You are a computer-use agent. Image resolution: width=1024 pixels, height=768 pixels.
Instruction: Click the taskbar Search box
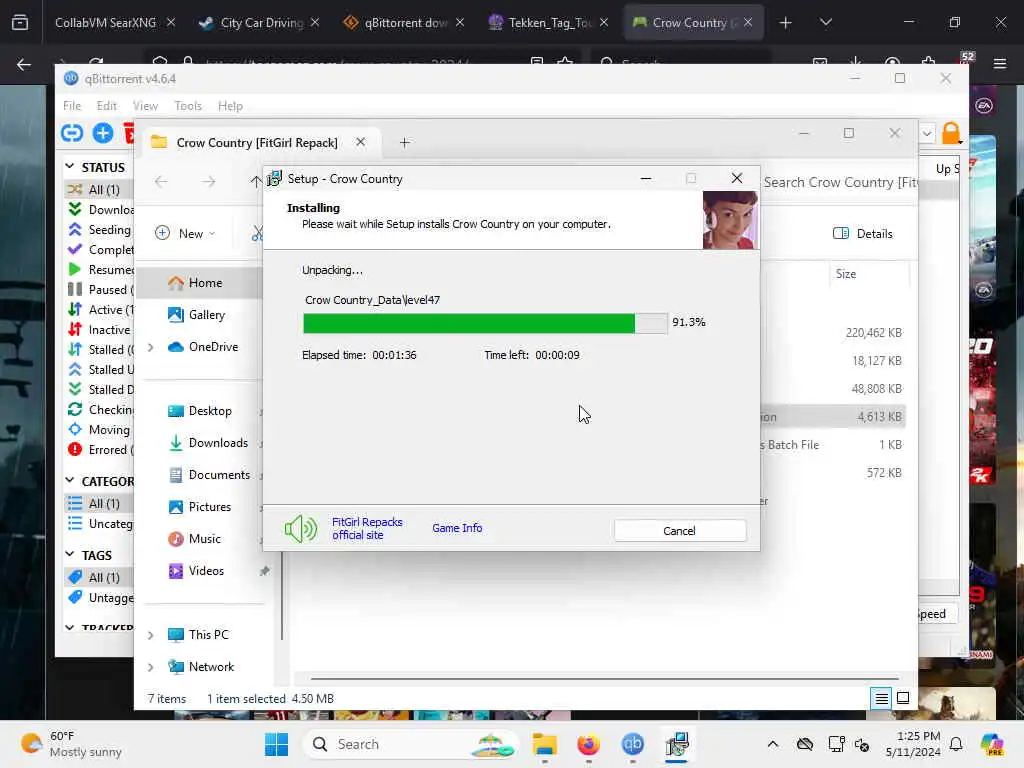point(413,744)
